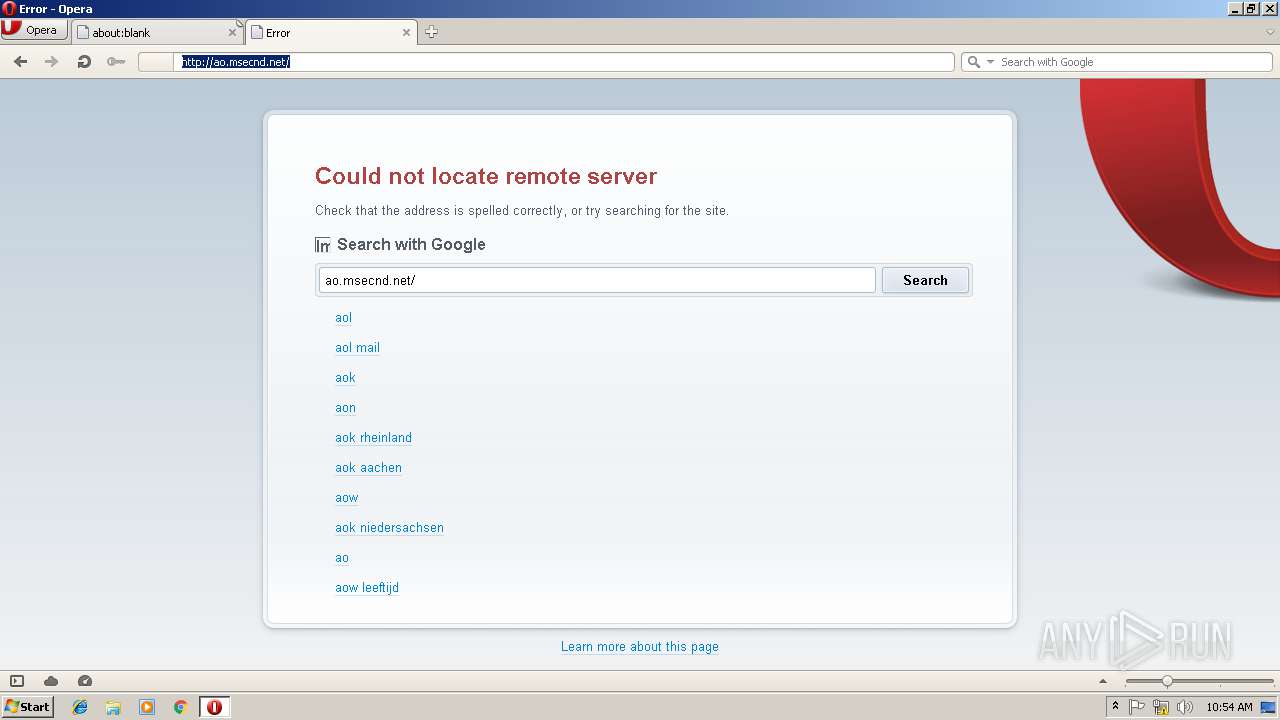1280x720 pixels.
Task: Click the 10:54 AM clock
Action: point(1229,707)
